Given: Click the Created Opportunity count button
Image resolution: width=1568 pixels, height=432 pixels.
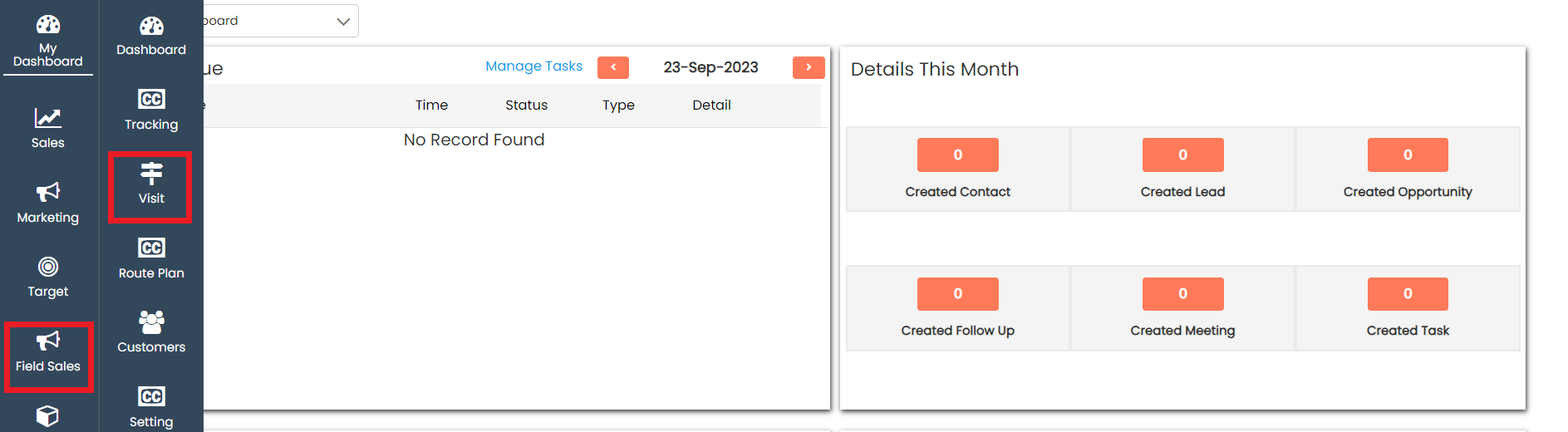Looking at the screenshot, I should 1408,155.
